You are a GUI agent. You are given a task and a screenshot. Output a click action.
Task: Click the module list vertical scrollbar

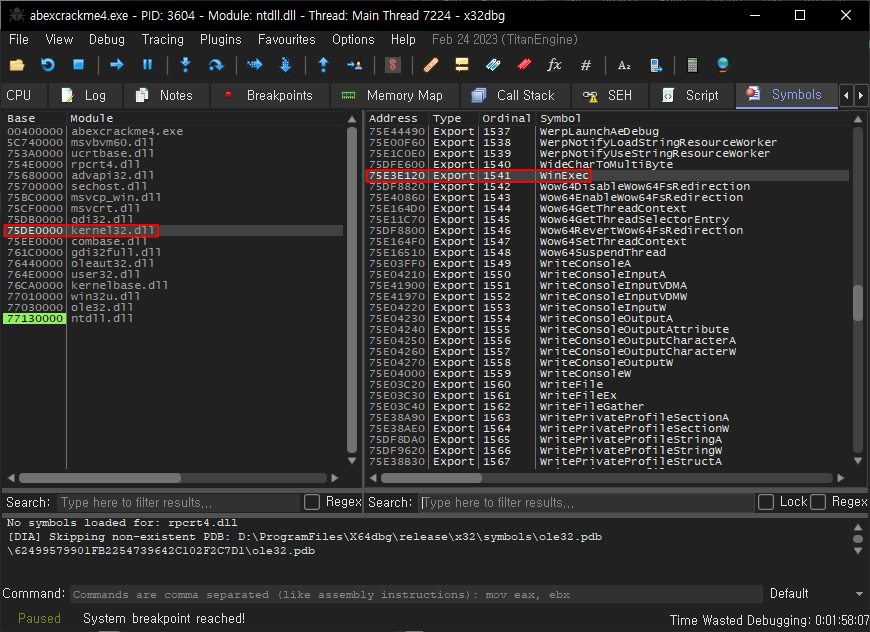pyautogui.click(x=352, y=290)
